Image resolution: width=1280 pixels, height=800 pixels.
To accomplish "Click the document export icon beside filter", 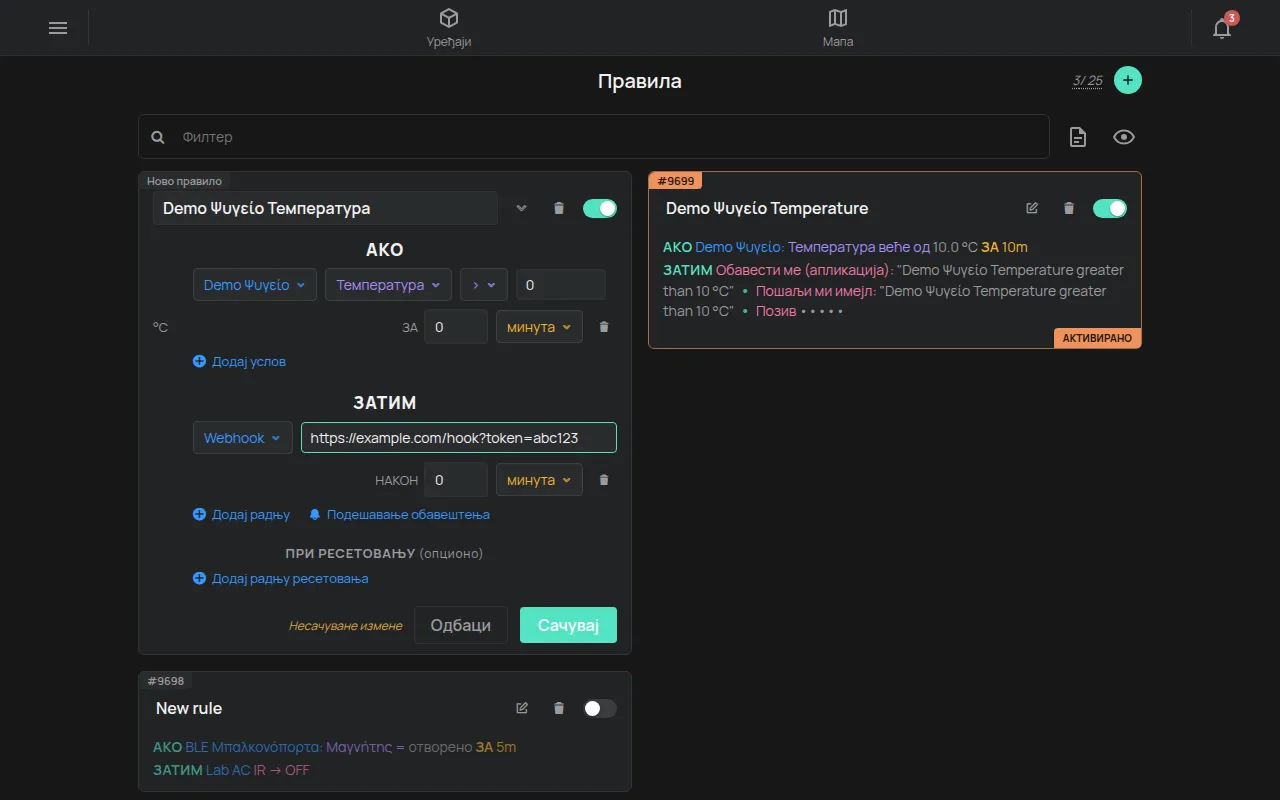I will 1078,137.
